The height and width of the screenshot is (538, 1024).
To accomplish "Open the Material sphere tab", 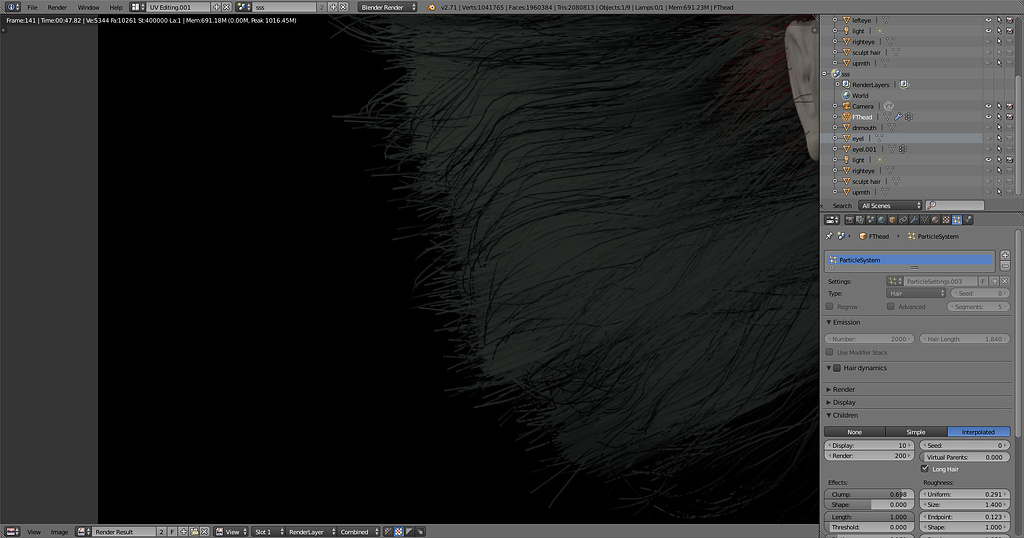I will (x=935, y=219).
